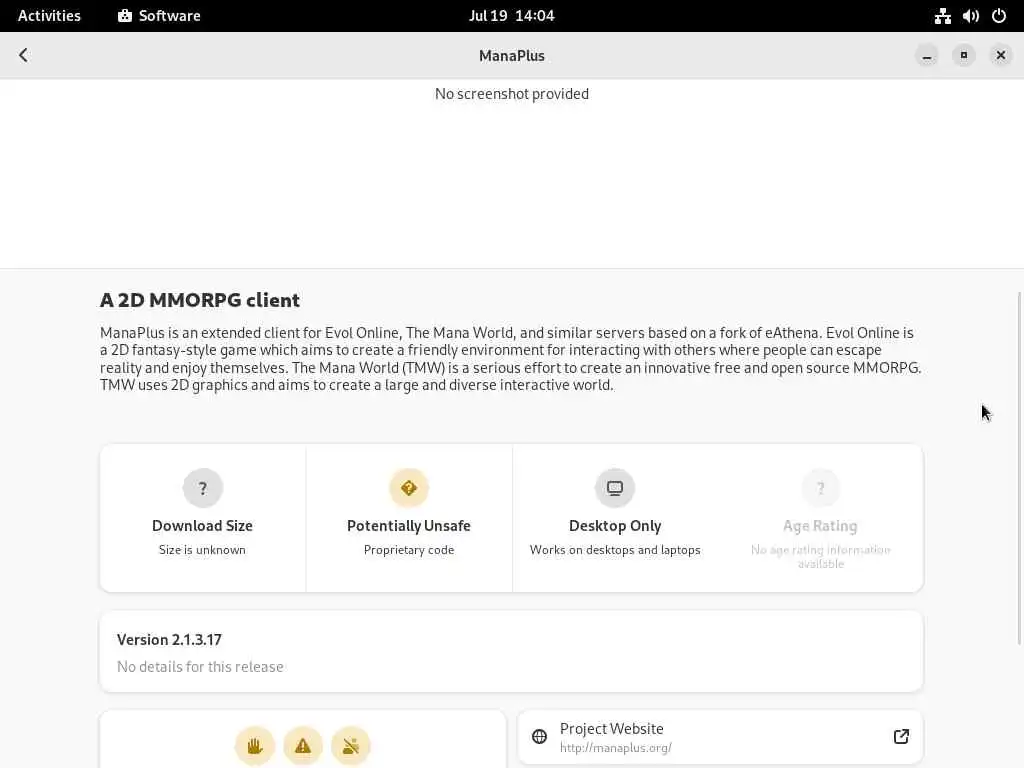
Task: Click the http://manaplus.org/ URL text
Action: 616,748
